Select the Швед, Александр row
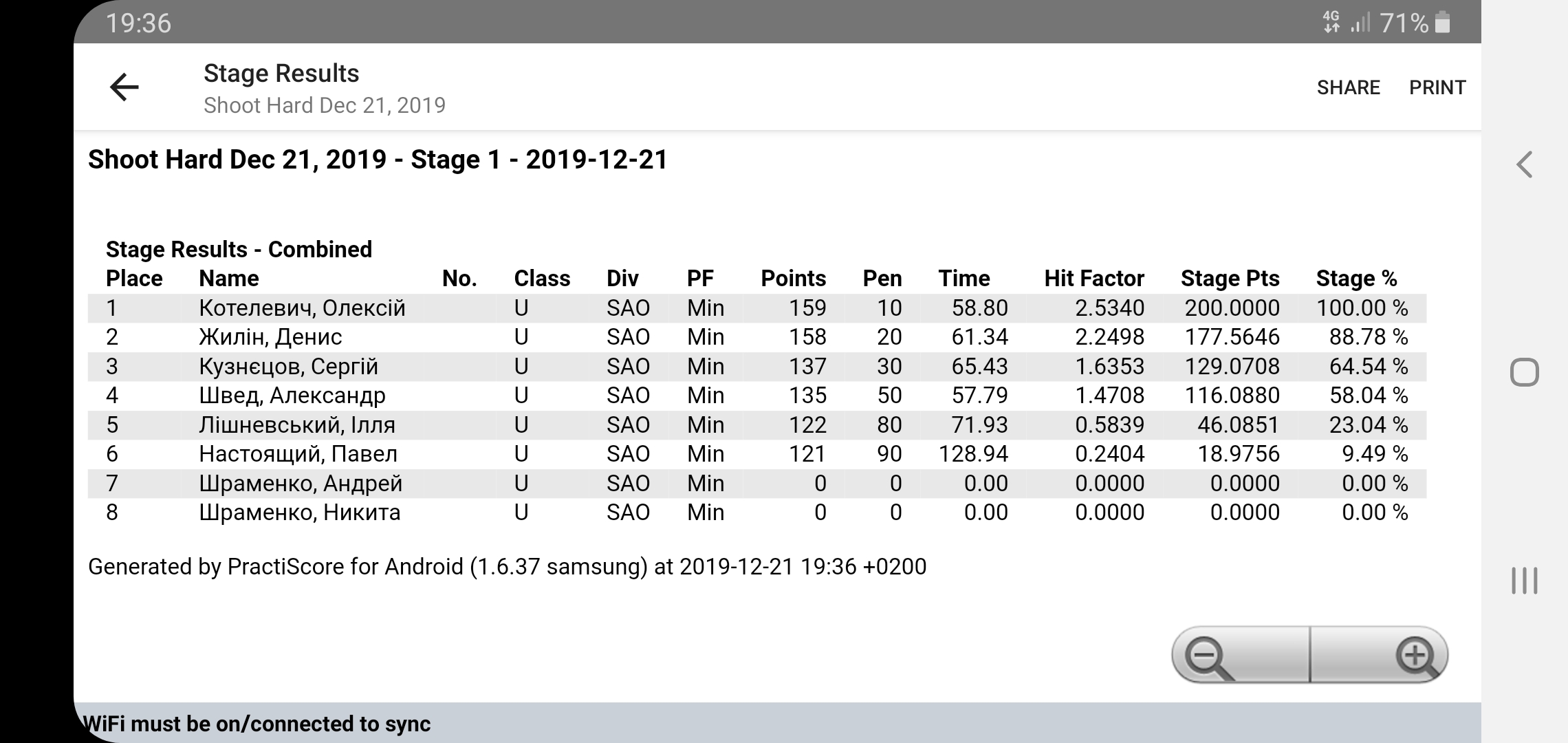The height and width of the screenshot is (743, 1568). (292, 396)
